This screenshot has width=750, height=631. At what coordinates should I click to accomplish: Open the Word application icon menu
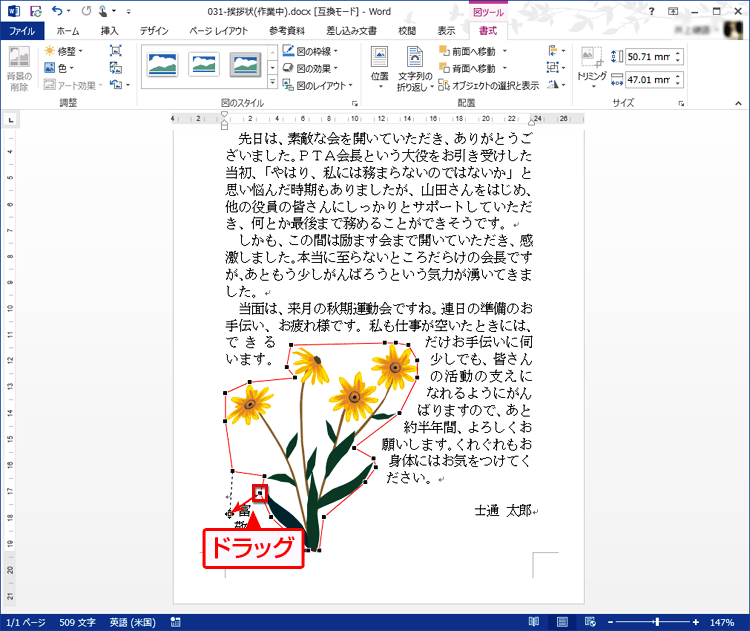(13, 11)
